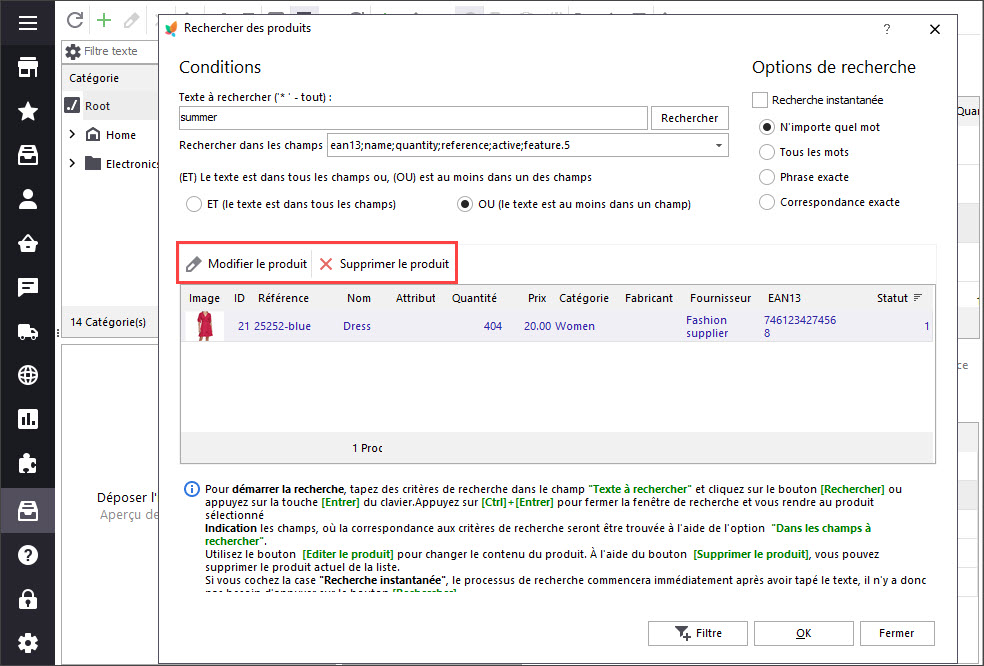
Task: Click the Filtre texte field
Action: pos(119,51)
